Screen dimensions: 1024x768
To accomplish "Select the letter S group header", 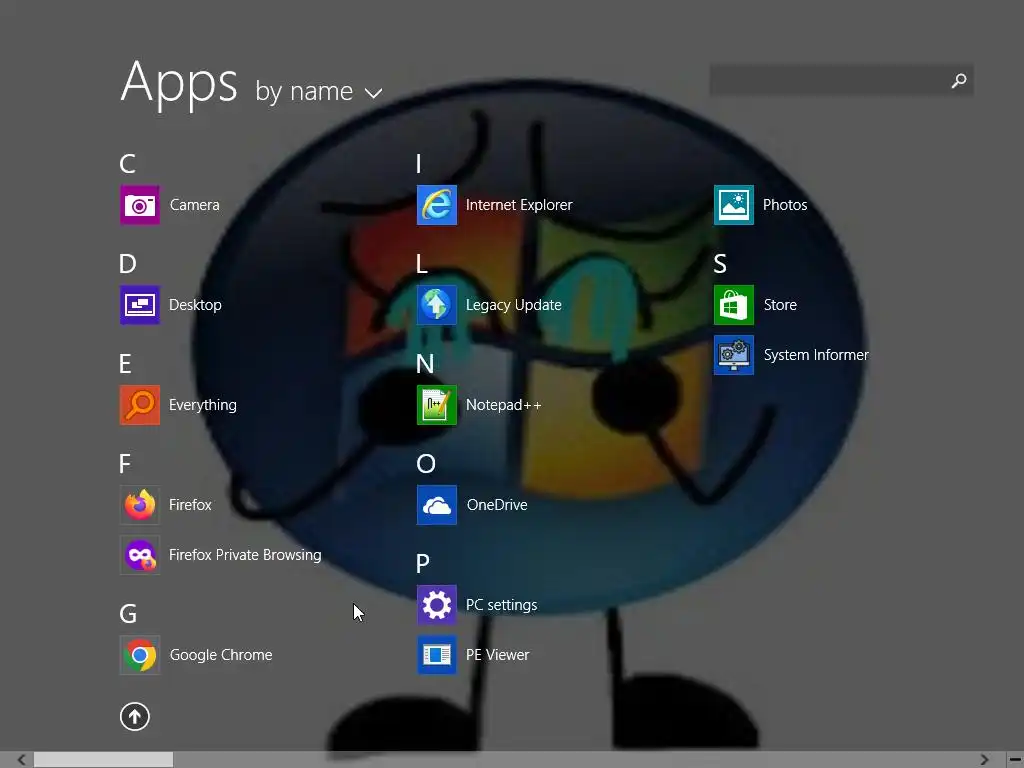I will pyautogui.click(x=720, y=264).
